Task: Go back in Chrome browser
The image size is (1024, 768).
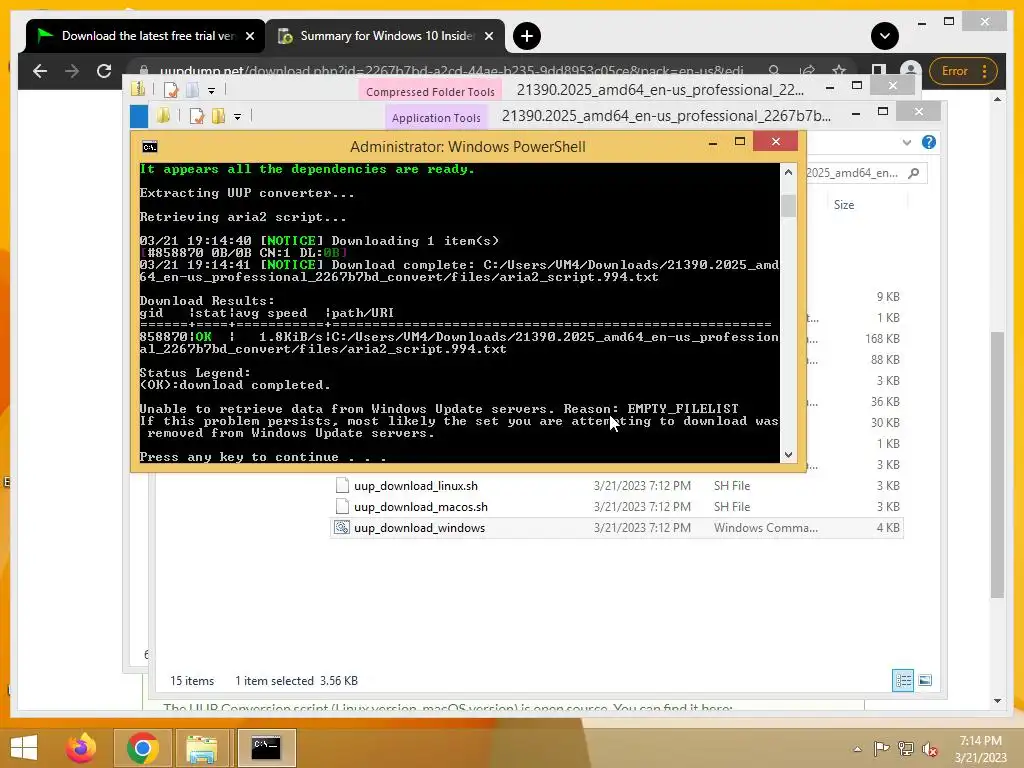Action: coord(40,71)
